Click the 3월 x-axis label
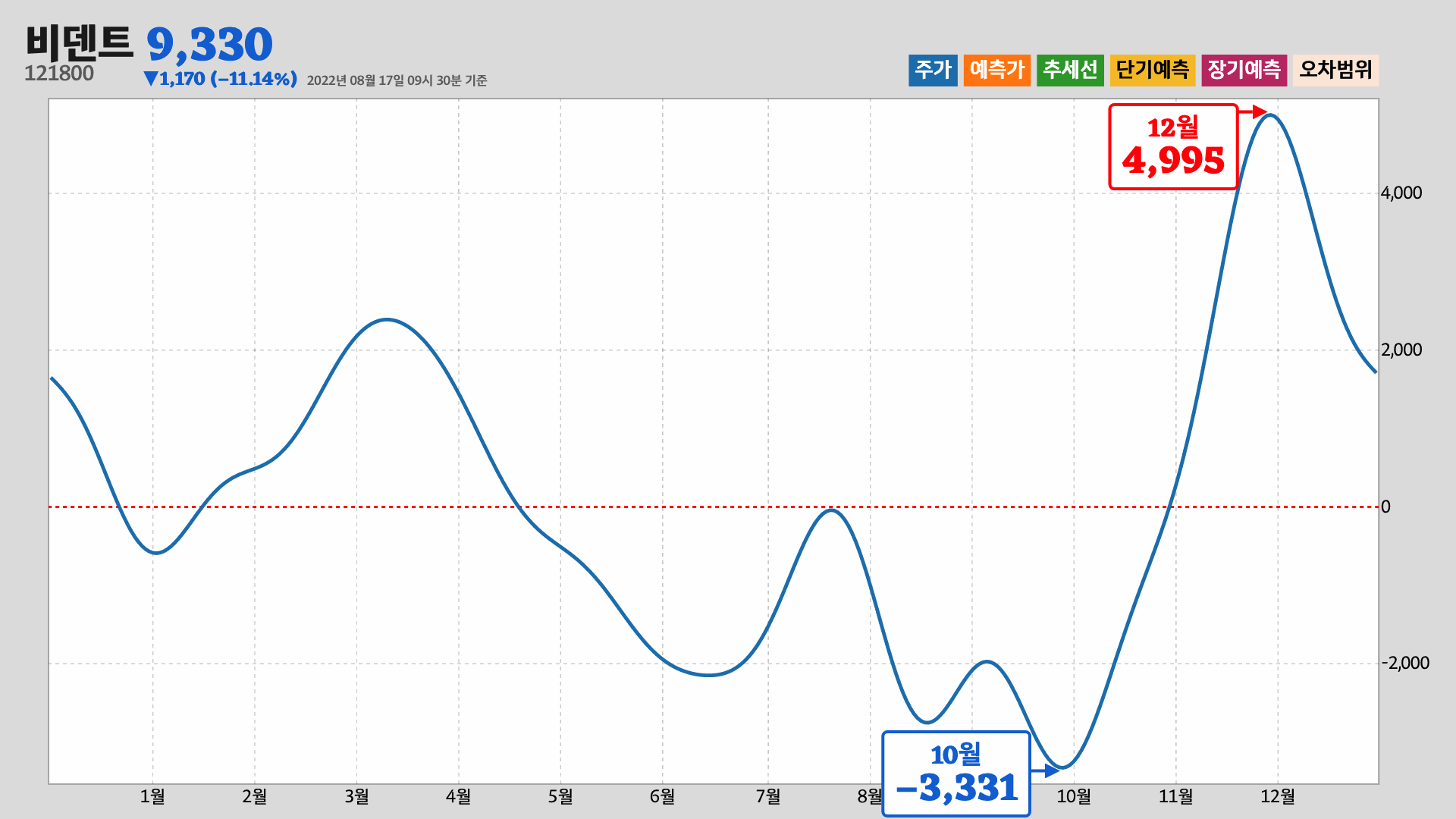This screenshot has width=1456, height=819. click(x=356, y=796)
